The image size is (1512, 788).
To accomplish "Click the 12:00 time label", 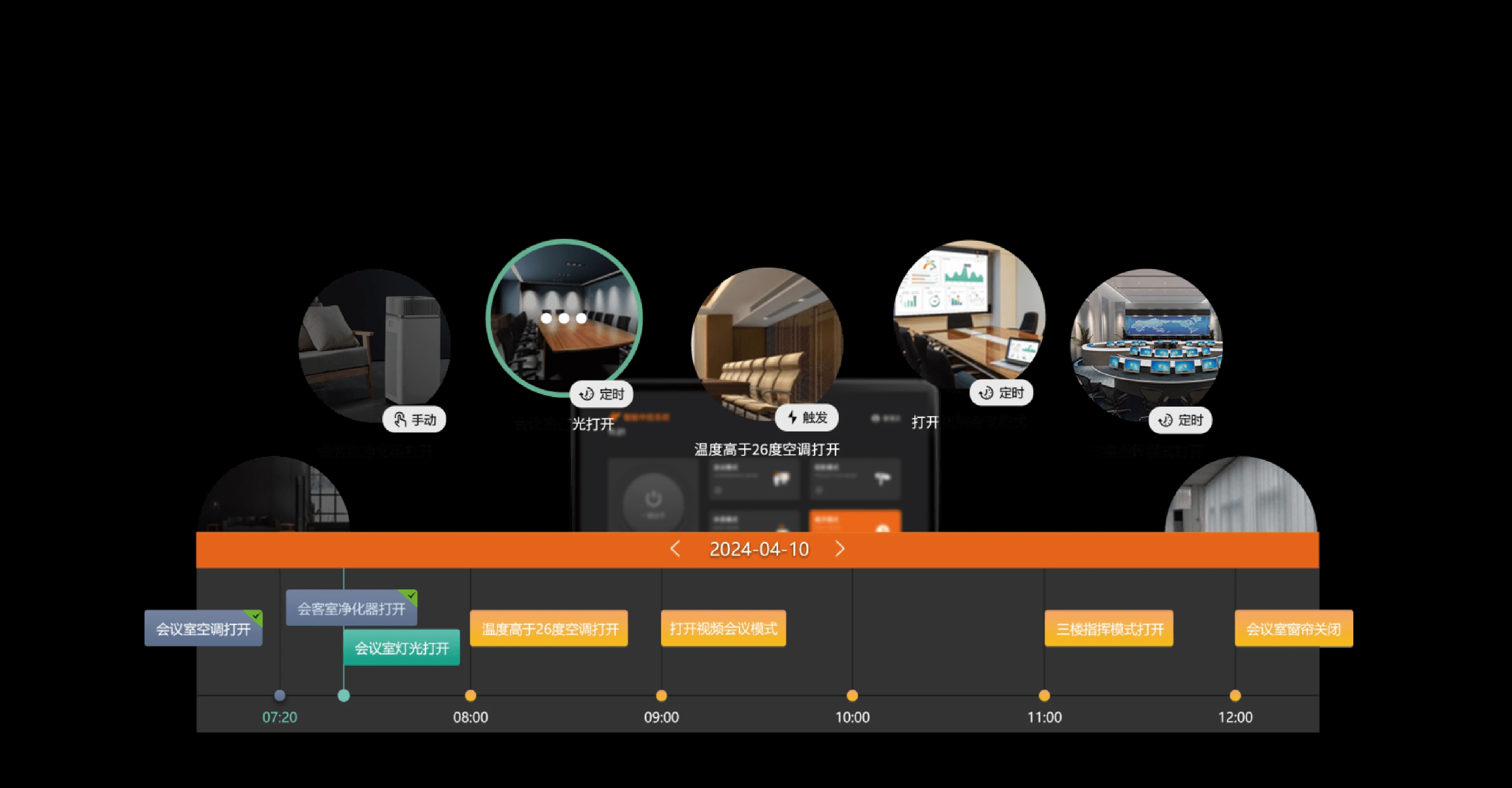I will click(x=1236, y=717).
